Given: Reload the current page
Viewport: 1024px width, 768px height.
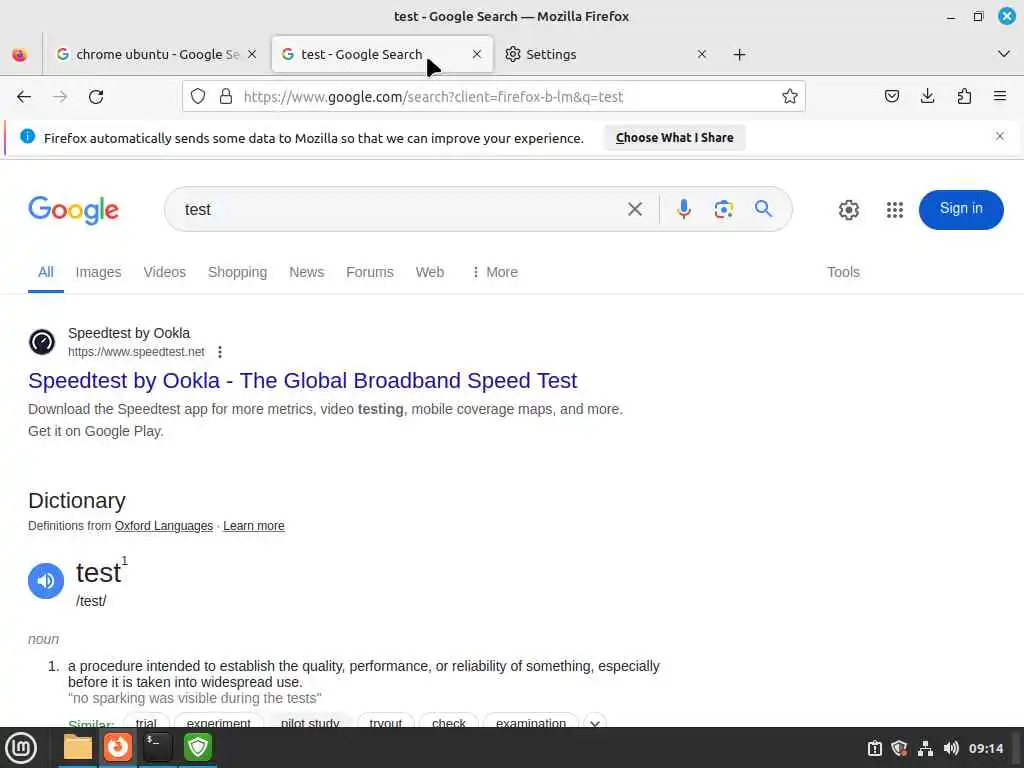Looking at the screenshot, I should tap(96, 97).
